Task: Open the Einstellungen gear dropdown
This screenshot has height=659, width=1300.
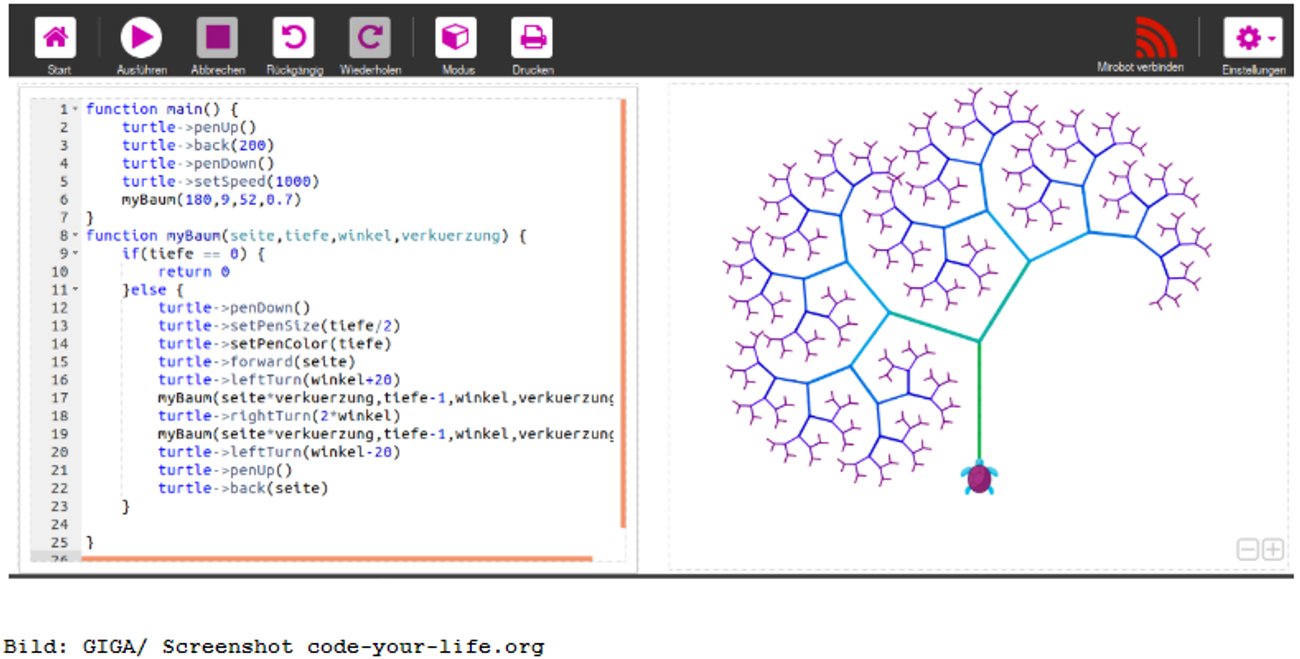Action: click(1252, 39)
